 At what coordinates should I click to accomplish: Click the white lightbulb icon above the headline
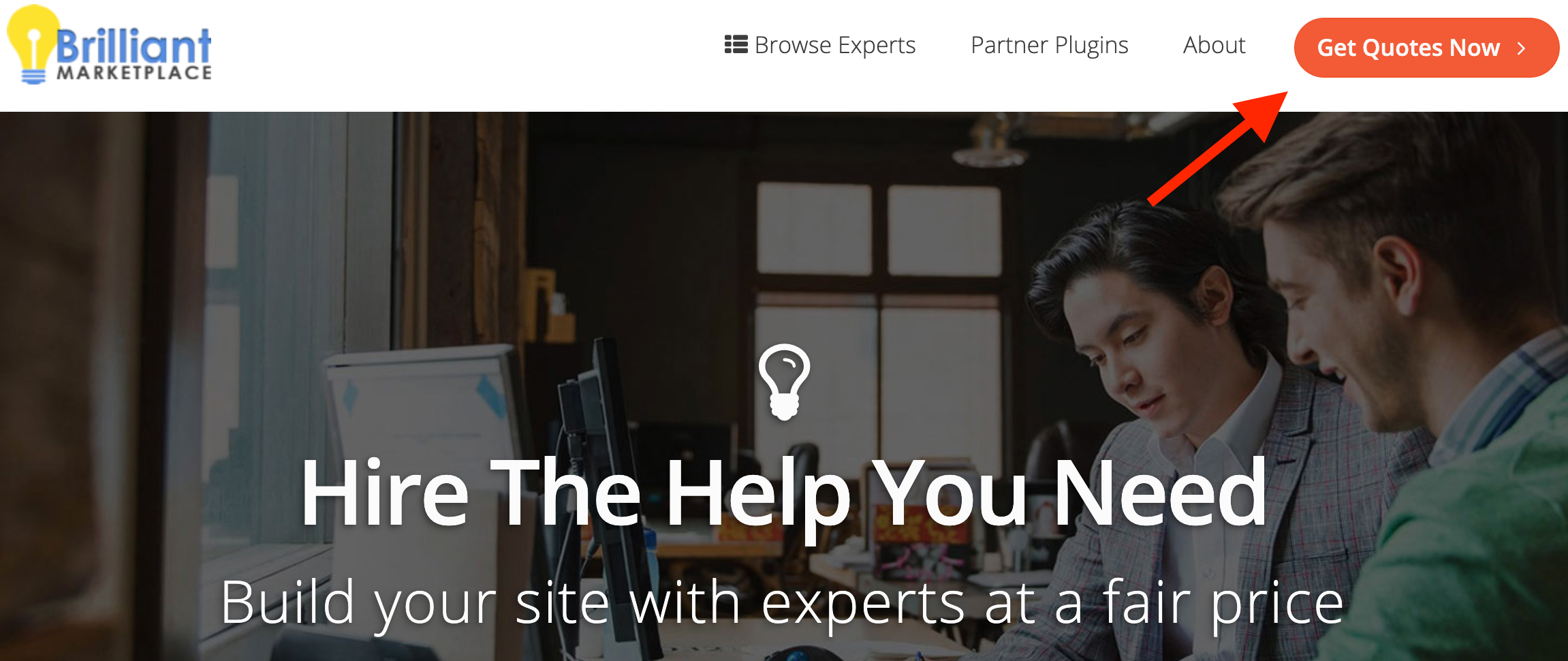point(784,382)
